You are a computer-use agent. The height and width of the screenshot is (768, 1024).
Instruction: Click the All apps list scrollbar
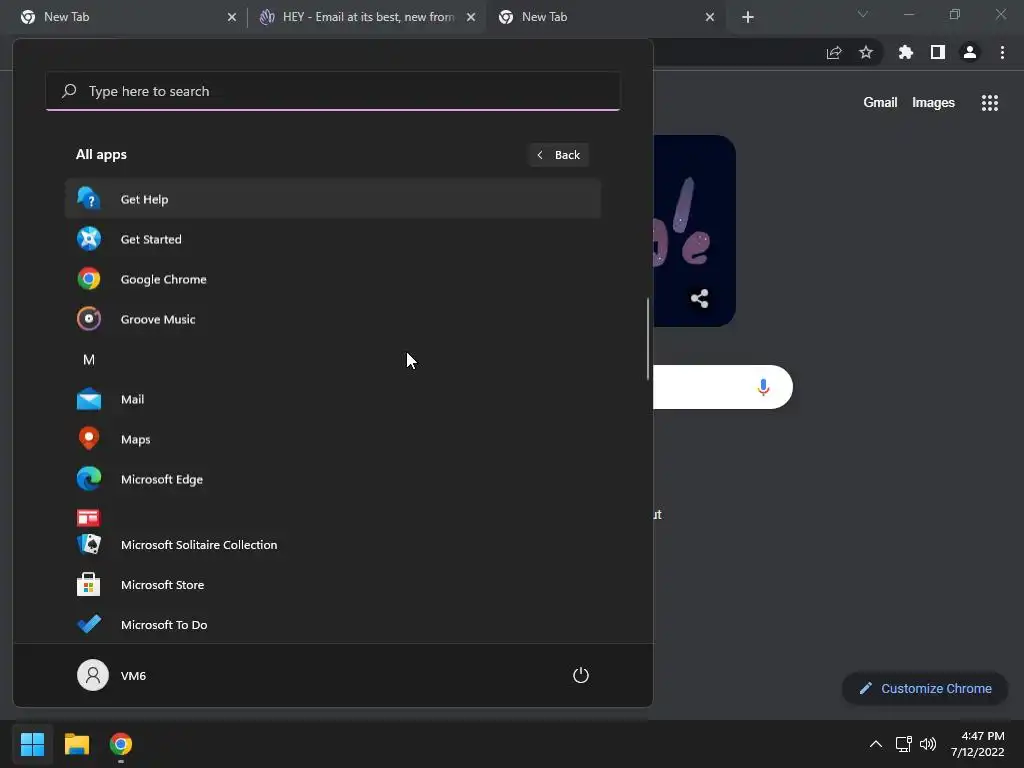click(648, 338)
